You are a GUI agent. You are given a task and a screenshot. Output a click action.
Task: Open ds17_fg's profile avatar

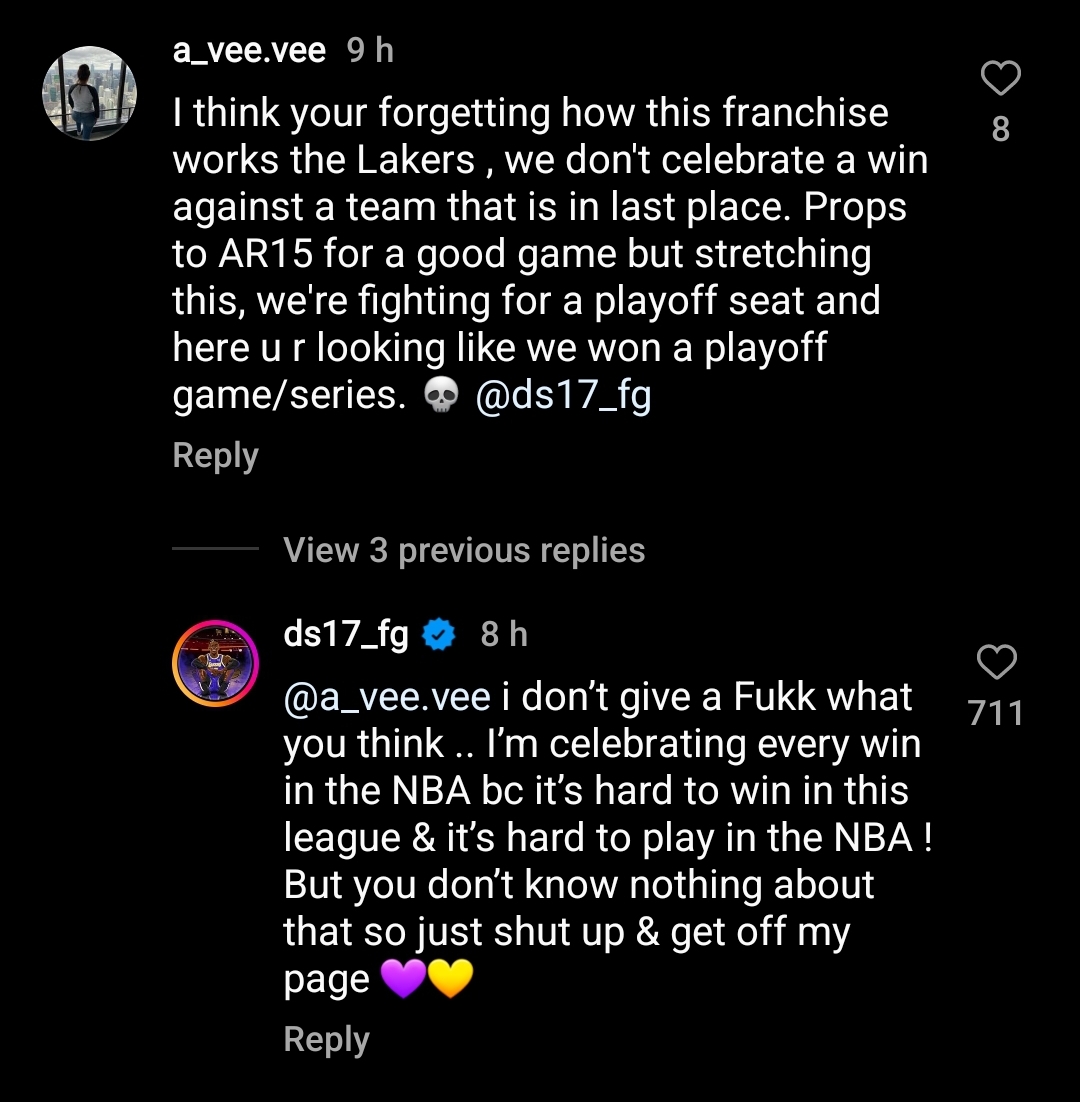pos(216,663)
